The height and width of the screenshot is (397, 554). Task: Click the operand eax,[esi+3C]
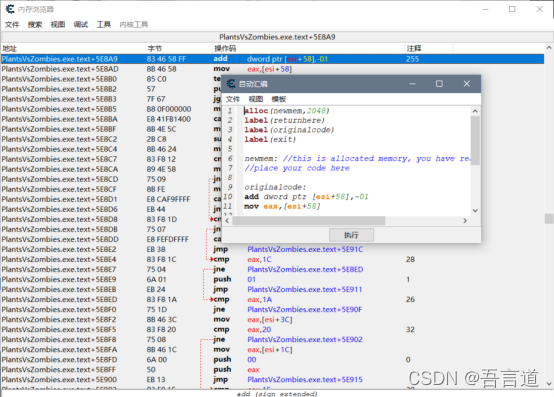click(270, 320)
